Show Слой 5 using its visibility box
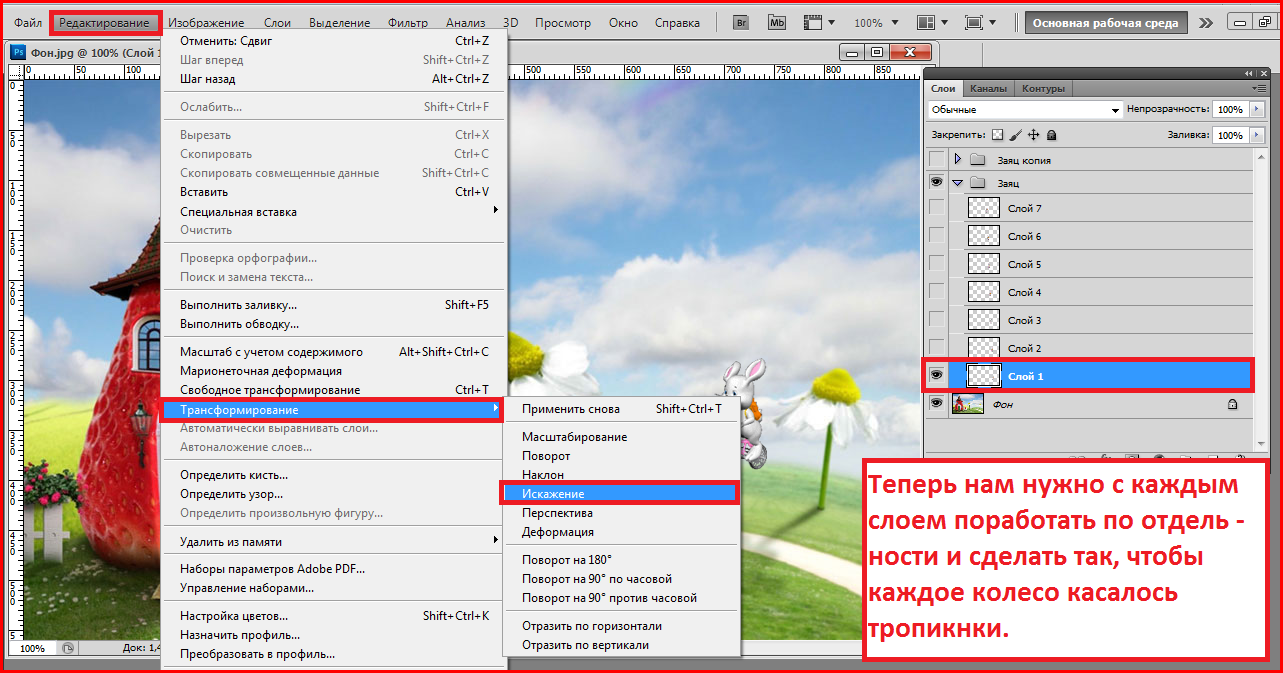 point(936,264)
